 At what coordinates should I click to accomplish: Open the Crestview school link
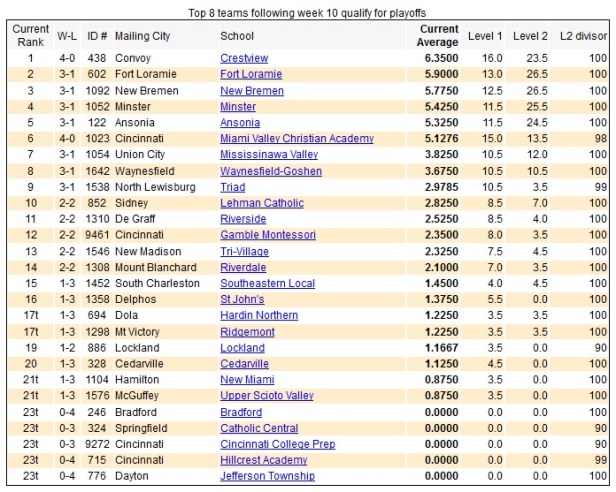click(244, 58)
